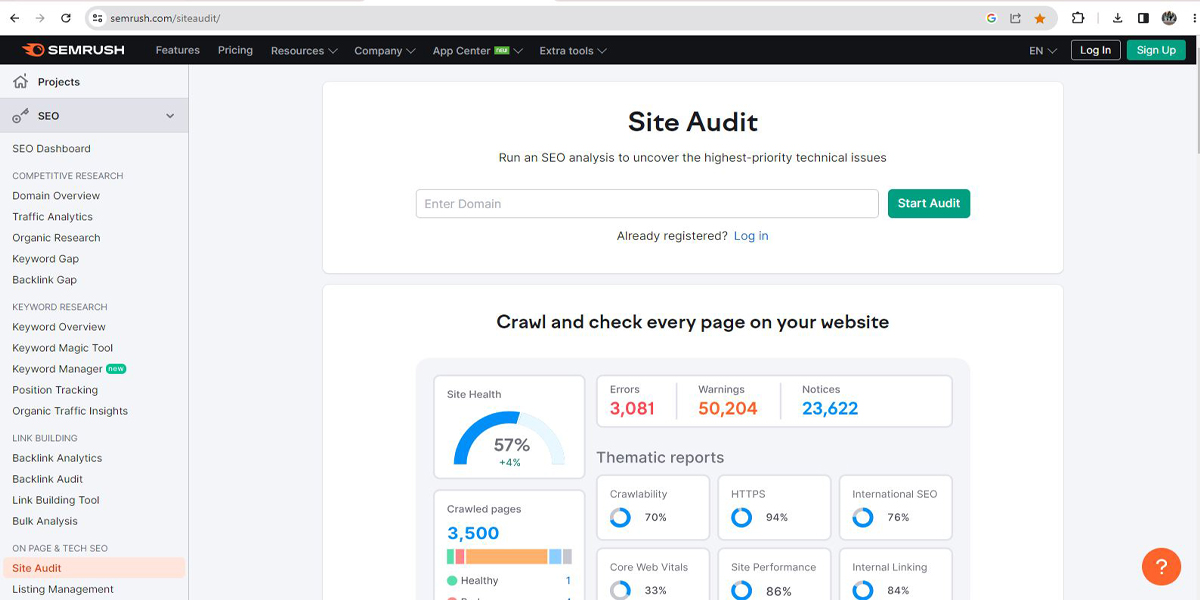Select Site Audit in sidebar
This screenshot has height=600, width=1200.
coord(93,568)
